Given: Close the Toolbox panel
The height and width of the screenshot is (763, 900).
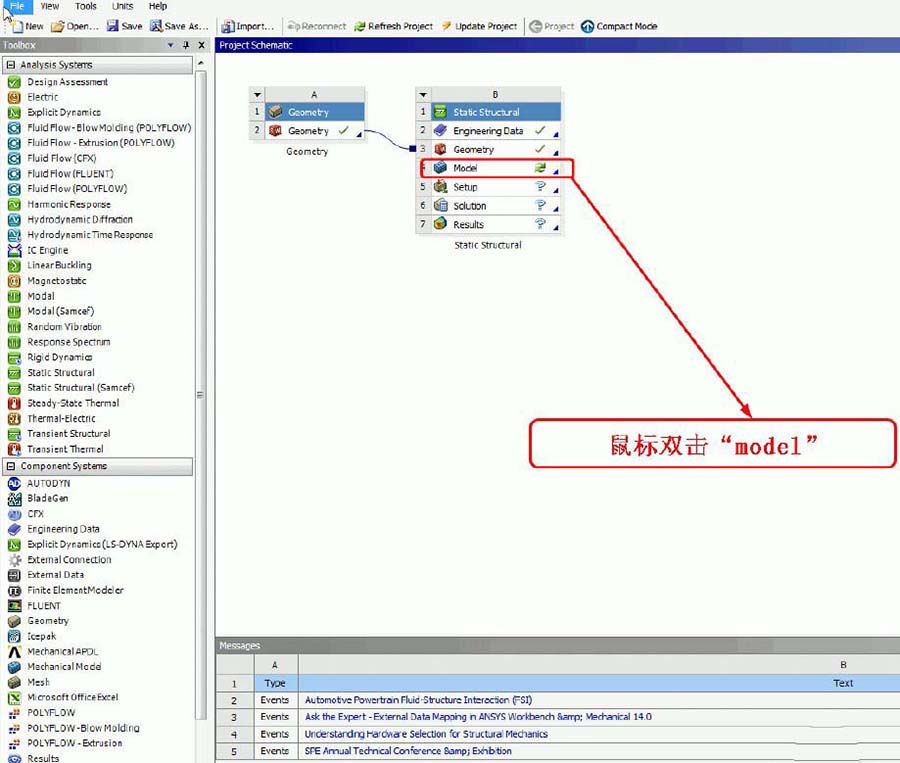Looking at the screenshot, I should (201, 45).
